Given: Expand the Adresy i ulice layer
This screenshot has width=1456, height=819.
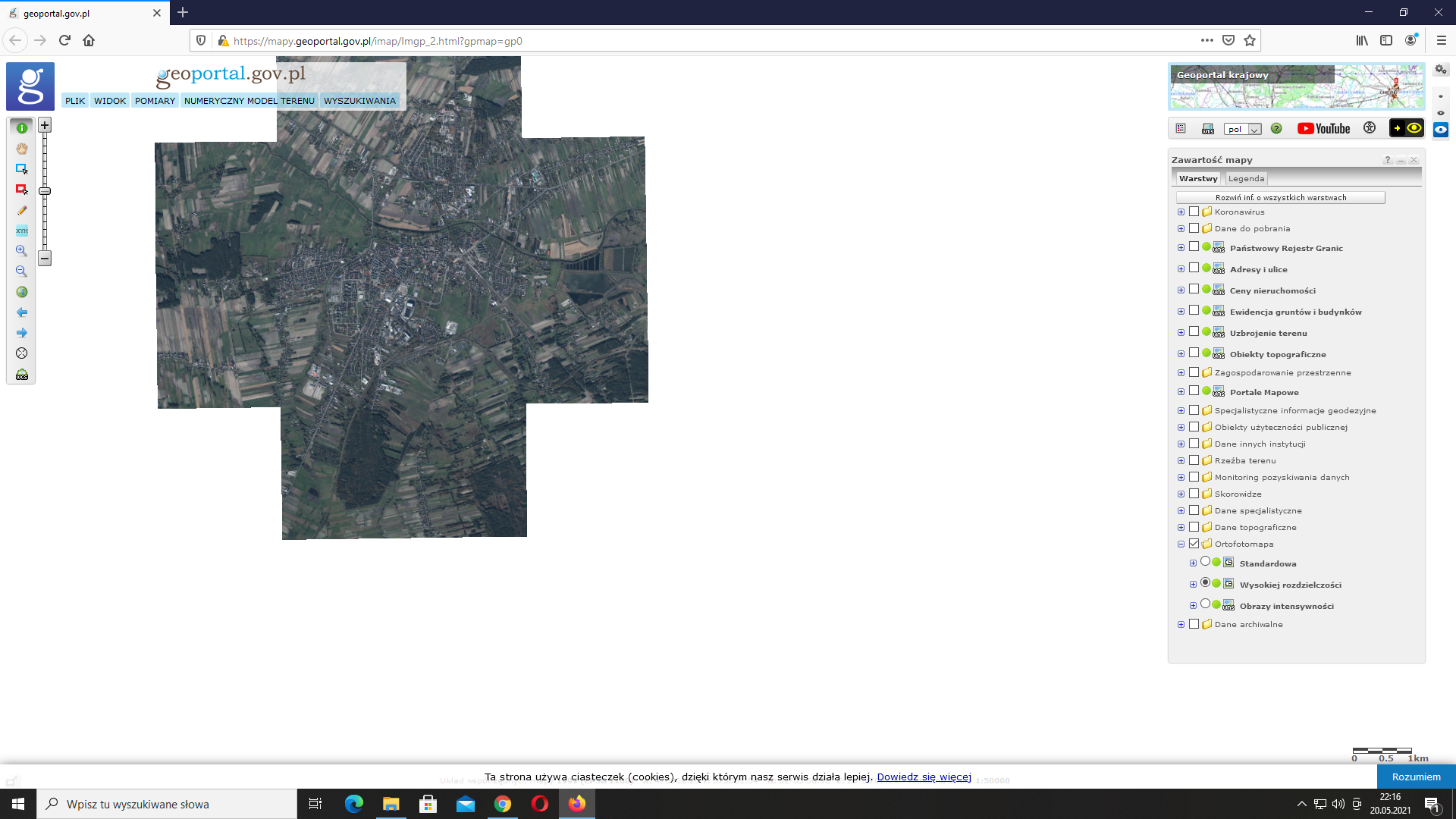Looking at the screenshot, I should 1181,269.
